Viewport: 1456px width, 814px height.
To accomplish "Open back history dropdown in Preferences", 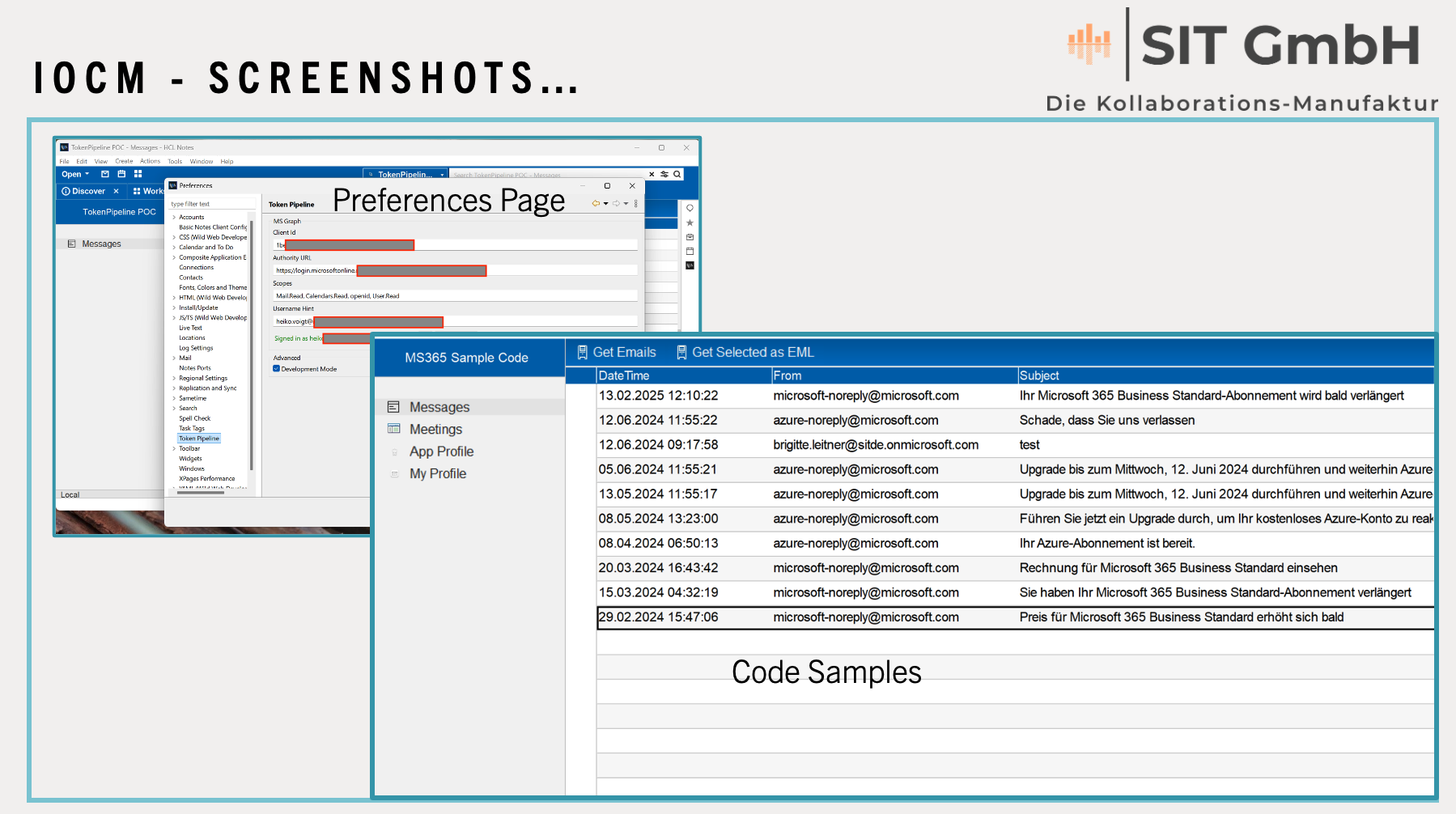I will (605, 204).
